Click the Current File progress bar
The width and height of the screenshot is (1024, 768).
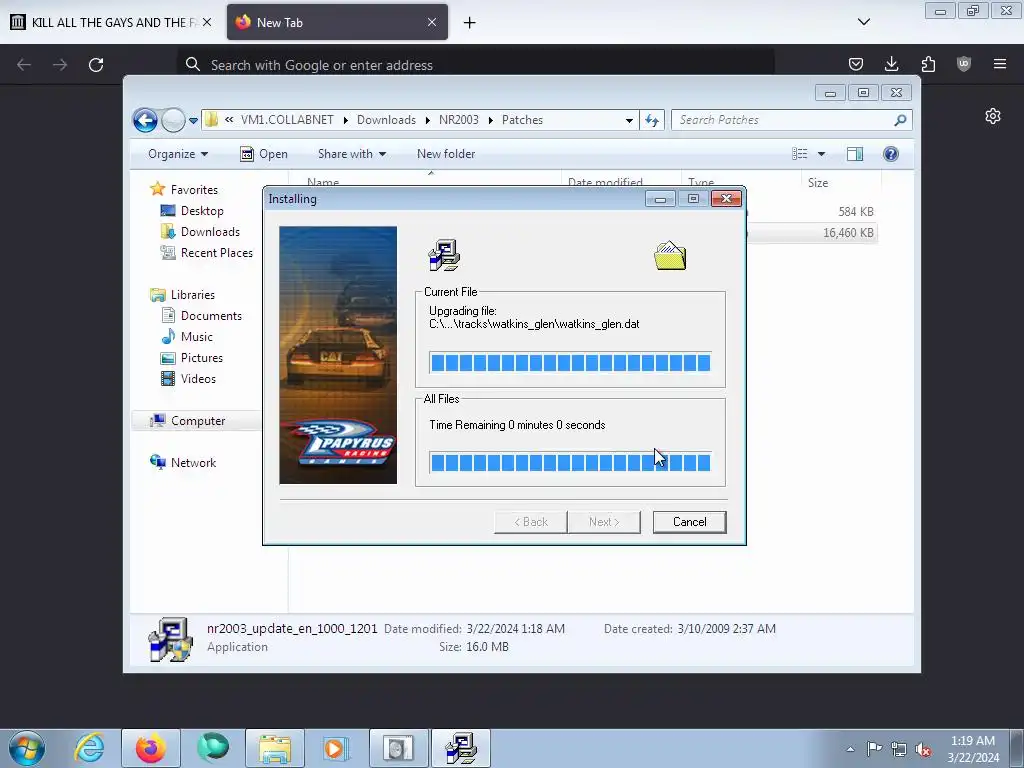coord(570,362)
